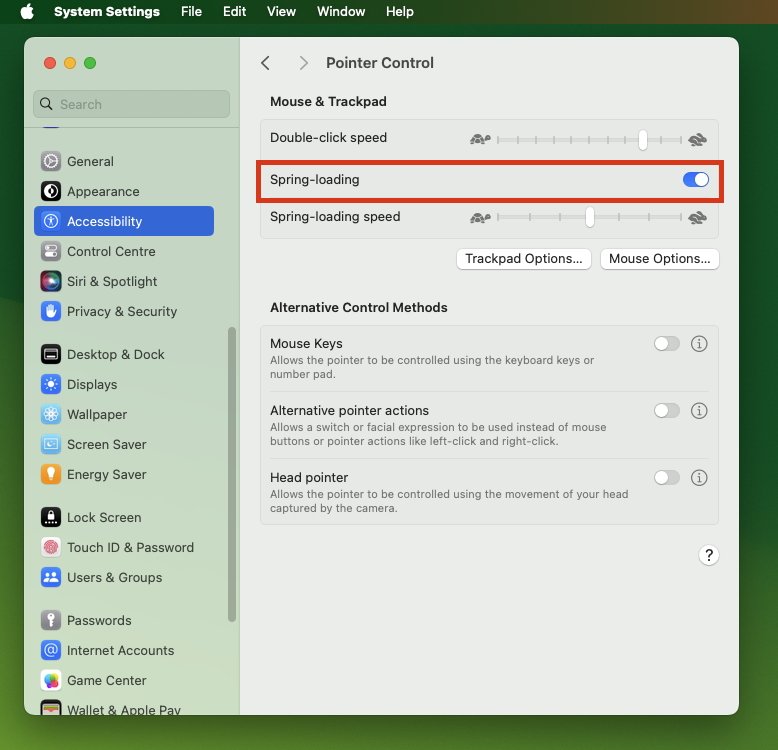This screenshot has width=778, height=750.
Task: Open the View menu
Action: point(281,11)
